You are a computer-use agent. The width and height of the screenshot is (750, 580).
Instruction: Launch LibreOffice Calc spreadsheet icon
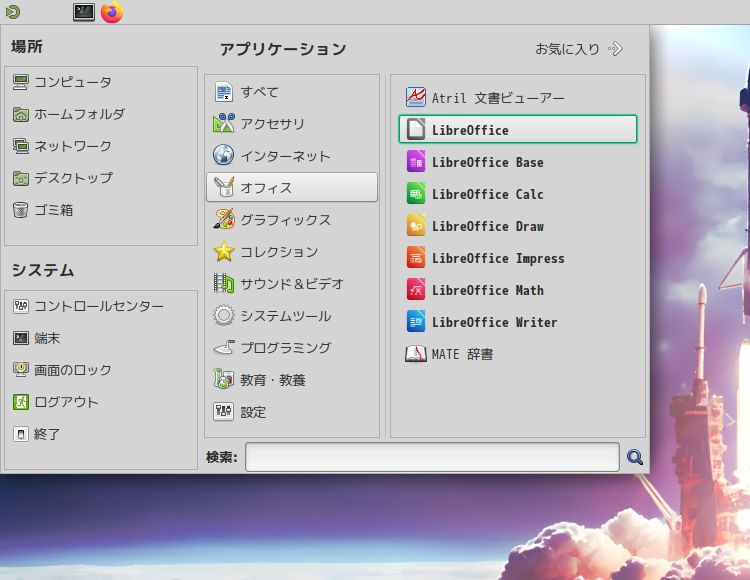click(416, 194)
